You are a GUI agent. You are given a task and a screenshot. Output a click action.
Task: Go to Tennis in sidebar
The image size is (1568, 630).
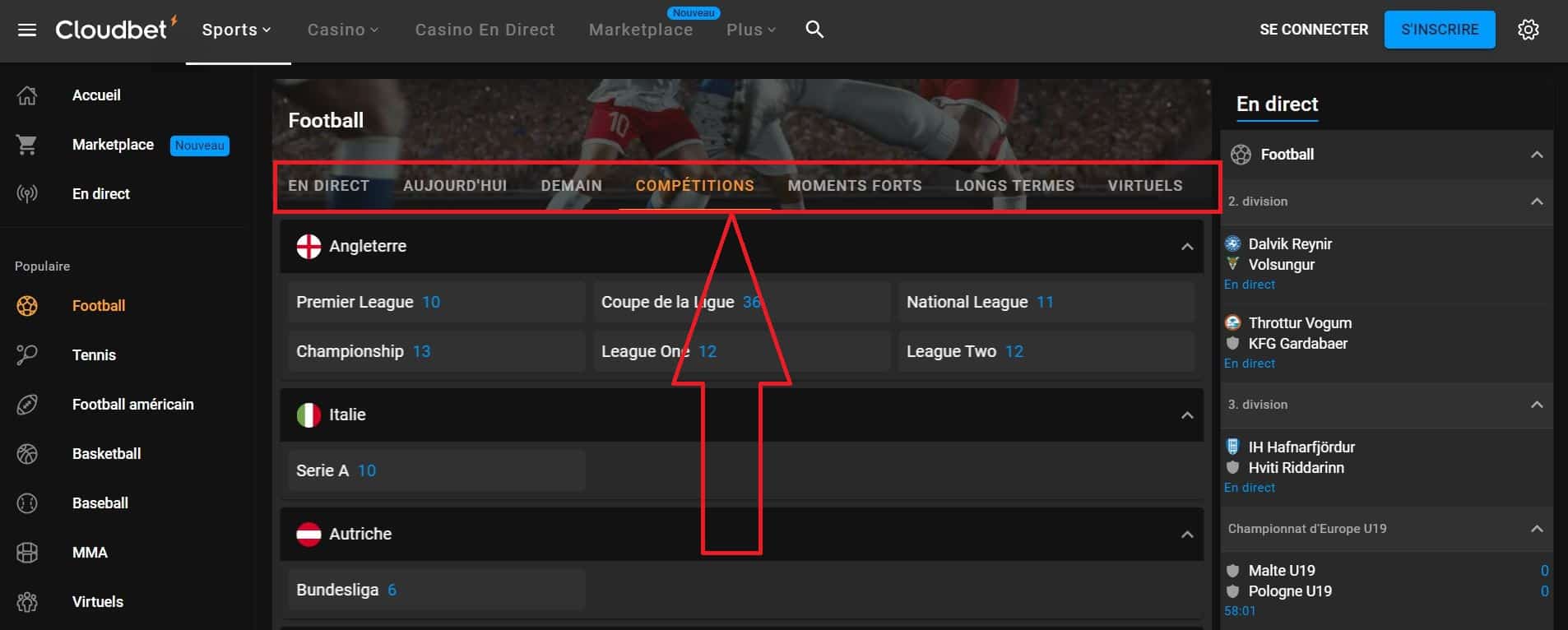point(94,355)
